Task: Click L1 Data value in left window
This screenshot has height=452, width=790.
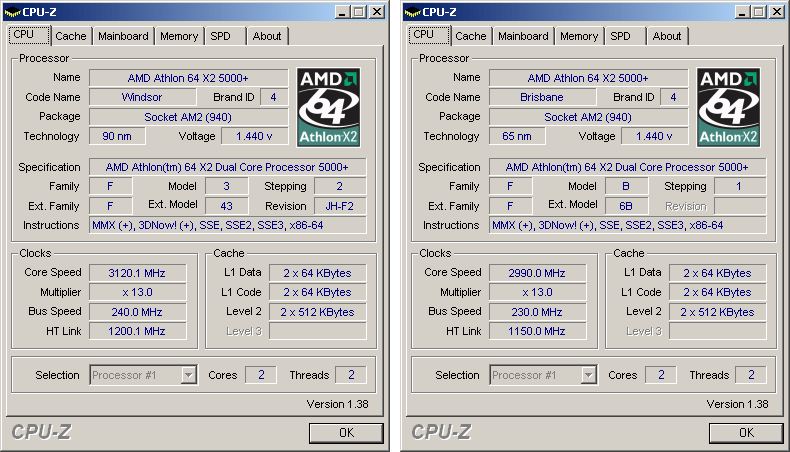Action: pyautogui.click(x=317, y=273)
